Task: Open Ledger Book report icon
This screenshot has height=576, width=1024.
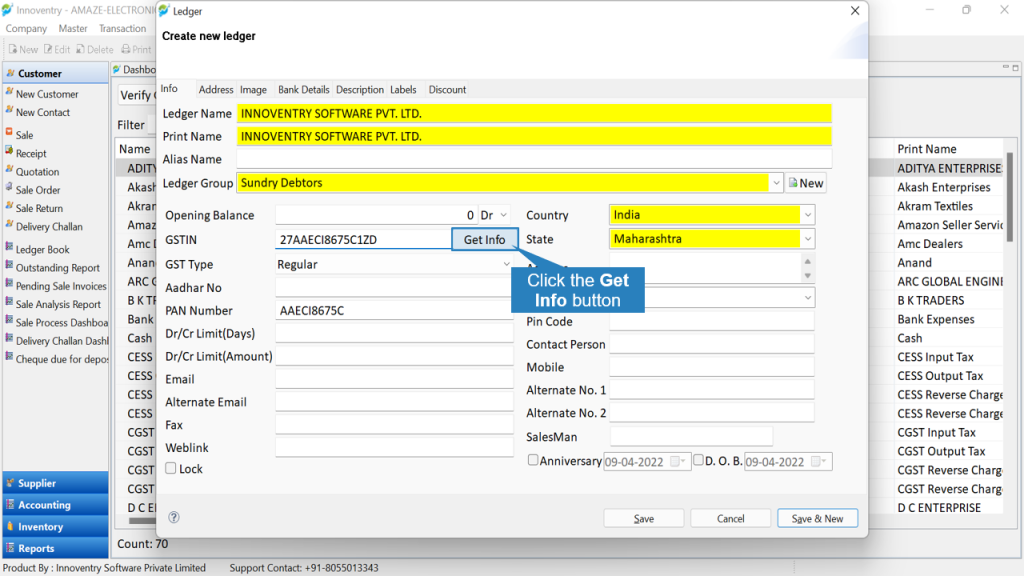Action: pyautogui.click(x=9, y=248)
